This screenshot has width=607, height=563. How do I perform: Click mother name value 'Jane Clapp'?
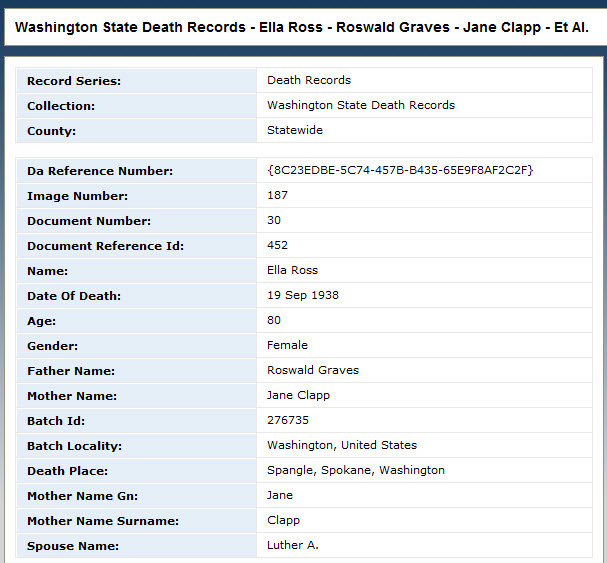(x=298, y=396)
